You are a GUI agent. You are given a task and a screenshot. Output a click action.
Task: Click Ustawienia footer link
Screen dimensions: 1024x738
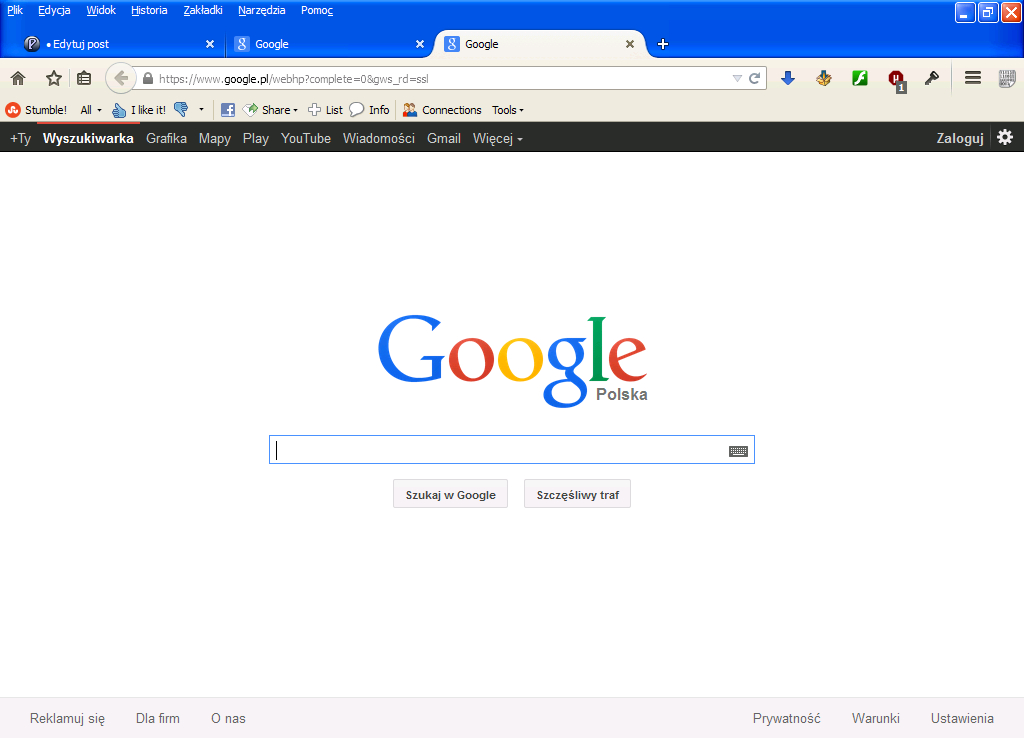[962, 718]
